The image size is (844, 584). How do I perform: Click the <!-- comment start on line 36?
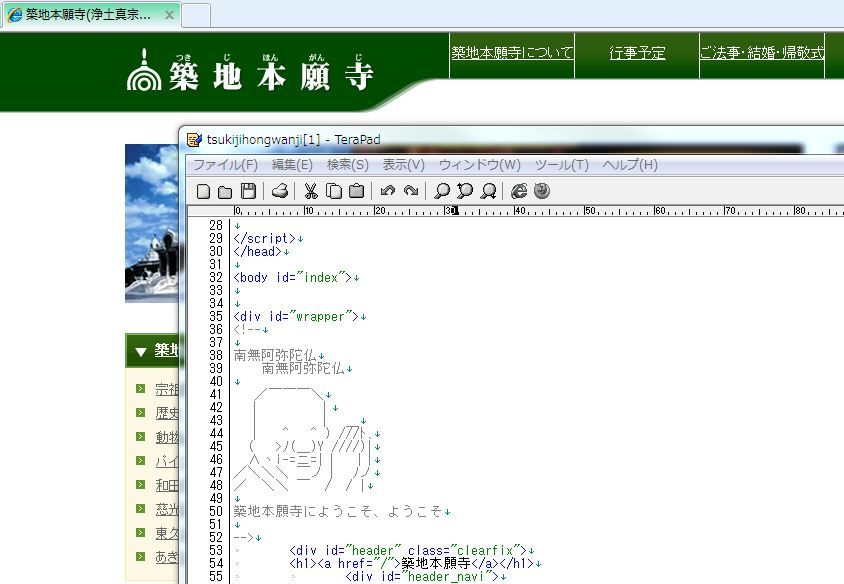(x=248, y=329)
